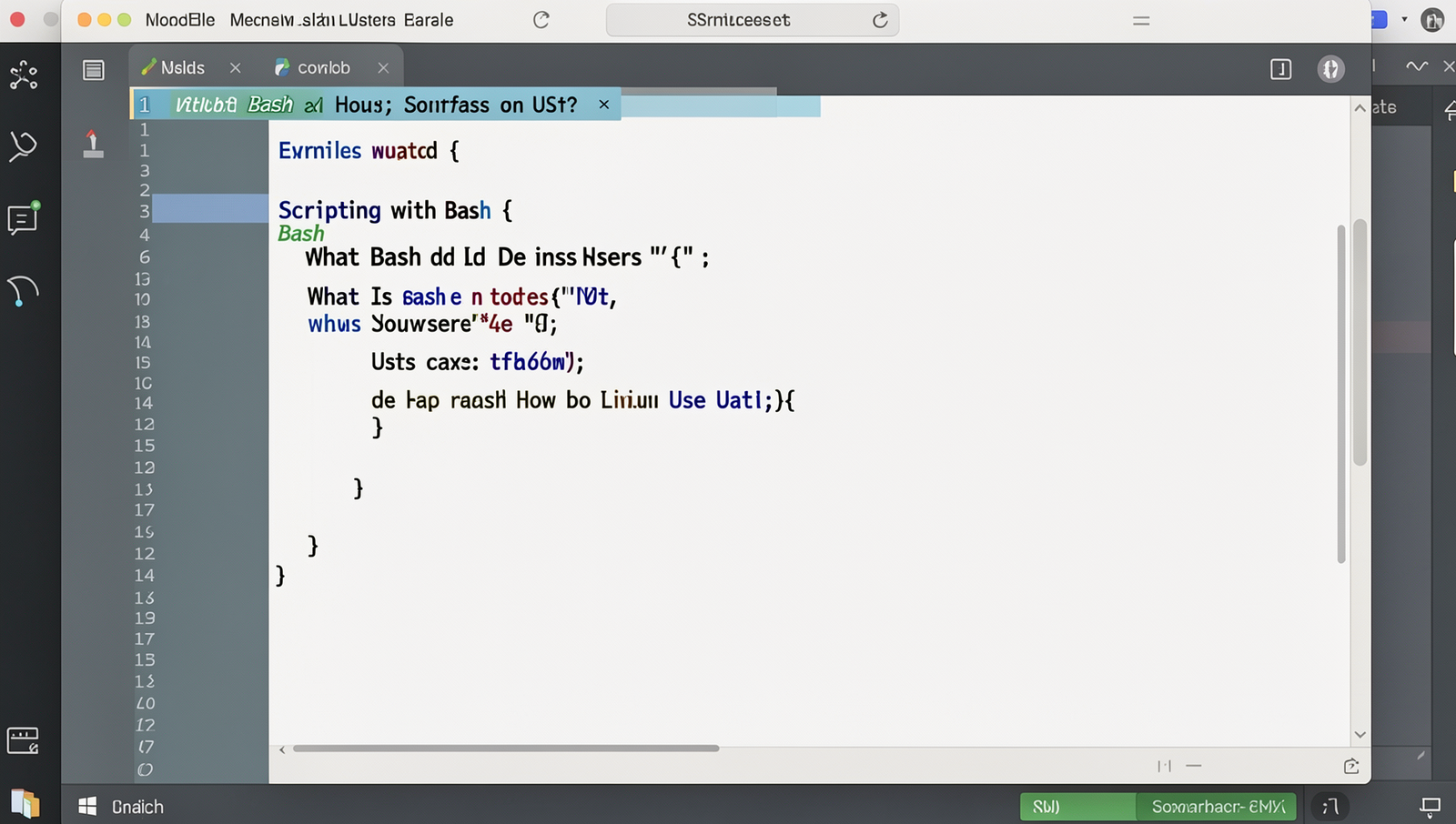1456x824 pixels.
Task: Click the Gnaich label in taskbar
Action: (x=137, y=808)
